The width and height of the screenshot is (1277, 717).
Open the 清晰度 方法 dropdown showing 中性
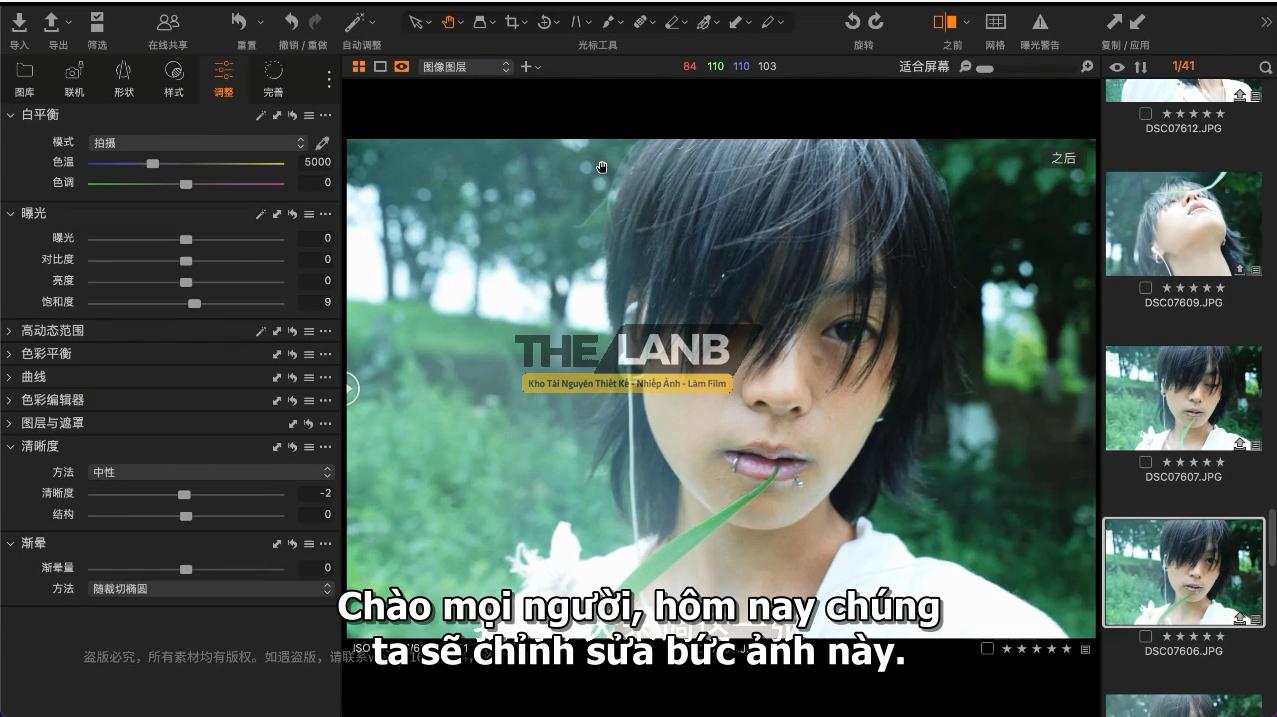point(211,472)
